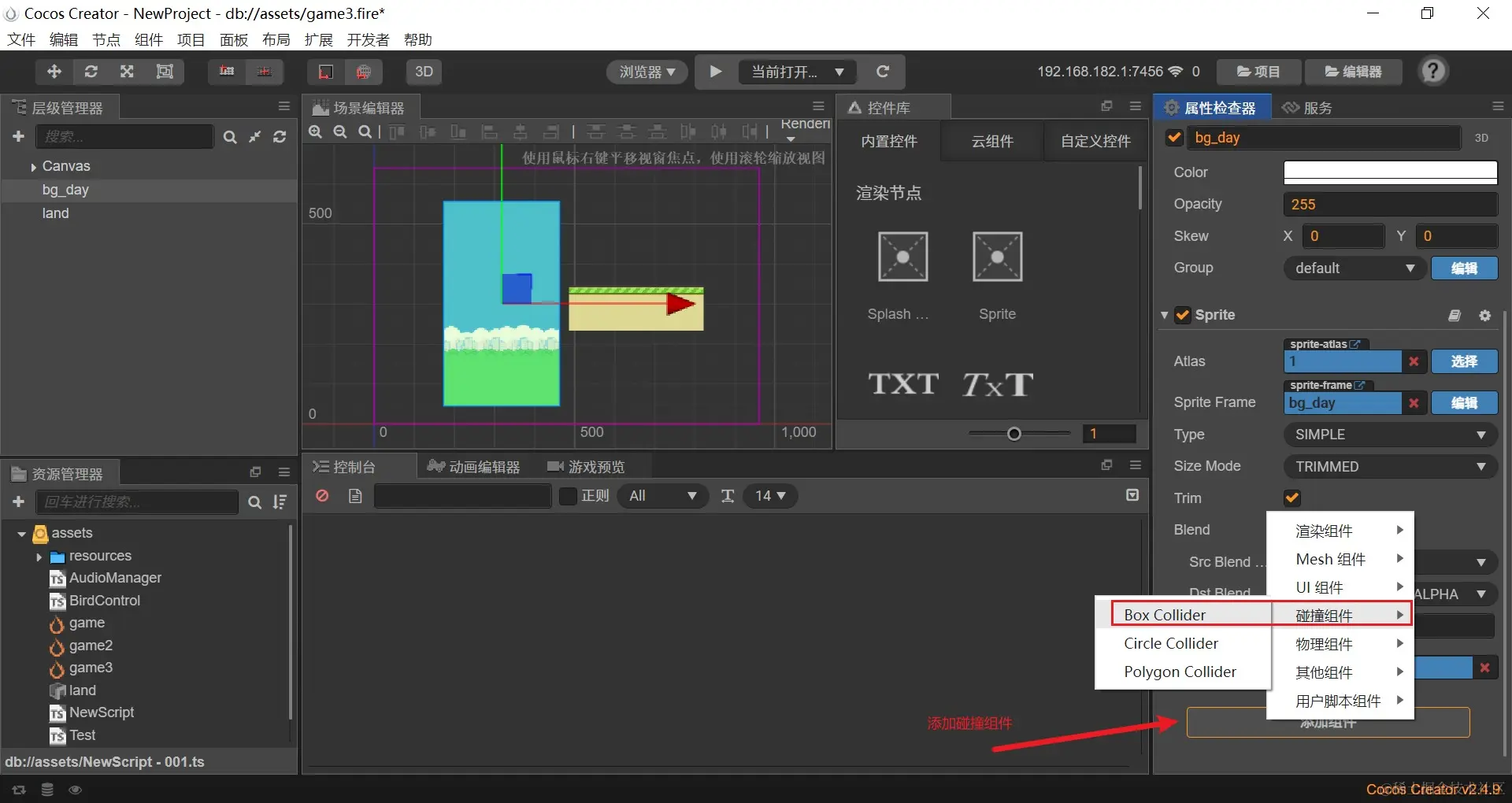The image size is (1512, 803).
Task: Clear the Atlas reference with X
Action: 1414,361
